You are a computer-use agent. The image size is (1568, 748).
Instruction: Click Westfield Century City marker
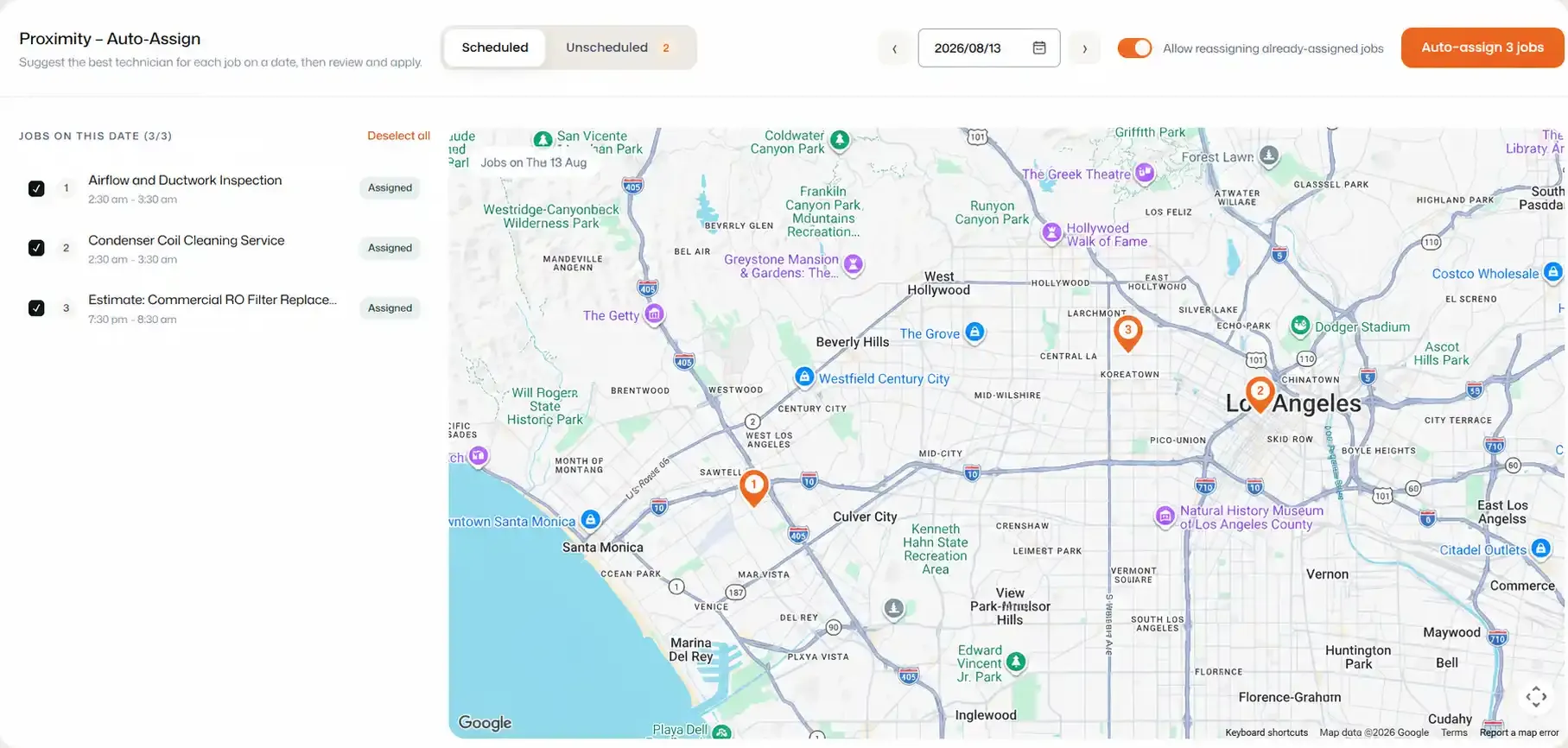[x=804, y=377]
